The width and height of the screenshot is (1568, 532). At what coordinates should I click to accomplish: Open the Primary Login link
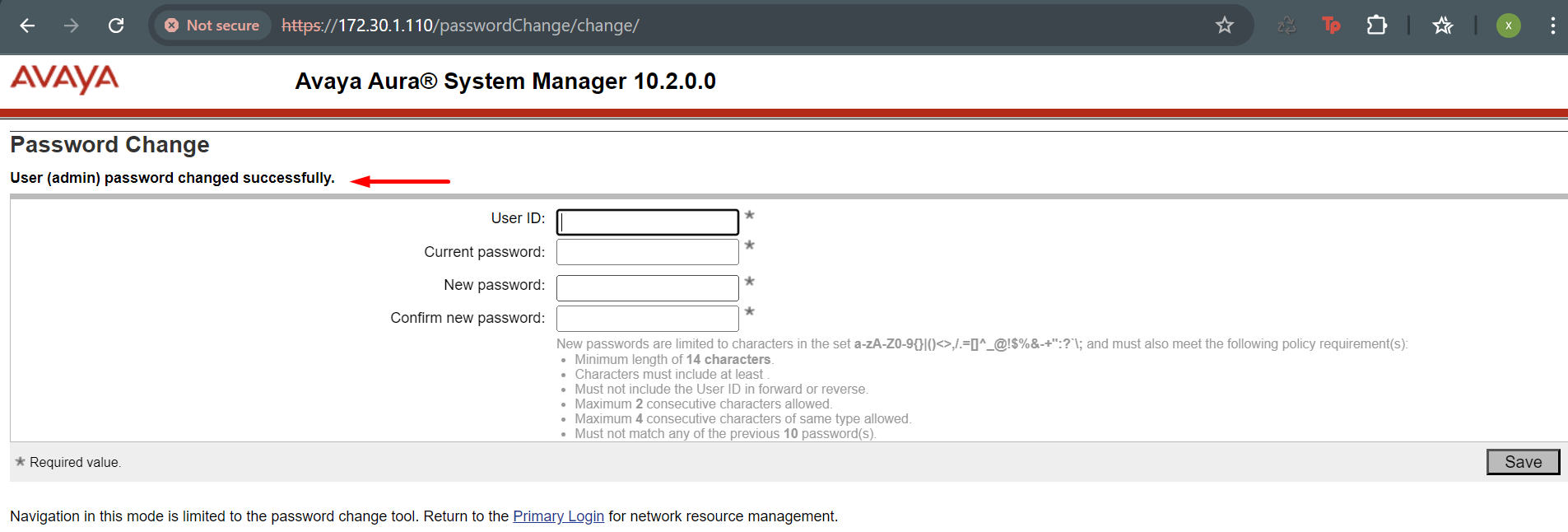tap(558, 516)
